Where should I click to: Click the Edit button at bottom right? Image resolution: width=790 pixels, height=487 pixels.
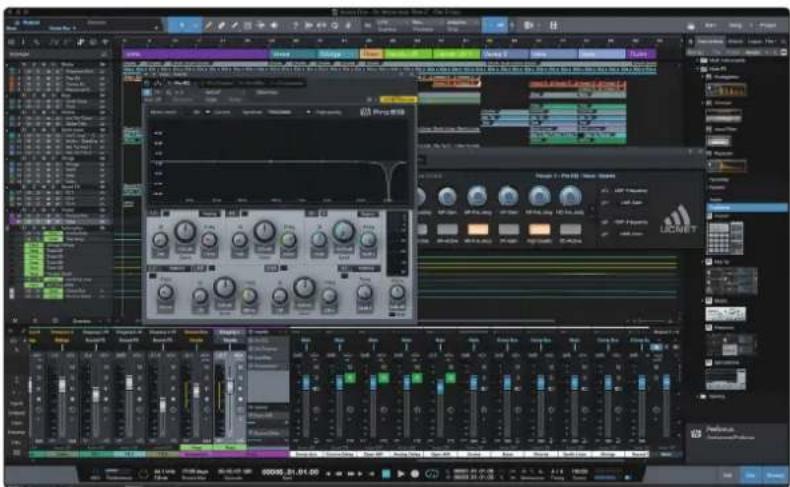click(x=728, y=475)
